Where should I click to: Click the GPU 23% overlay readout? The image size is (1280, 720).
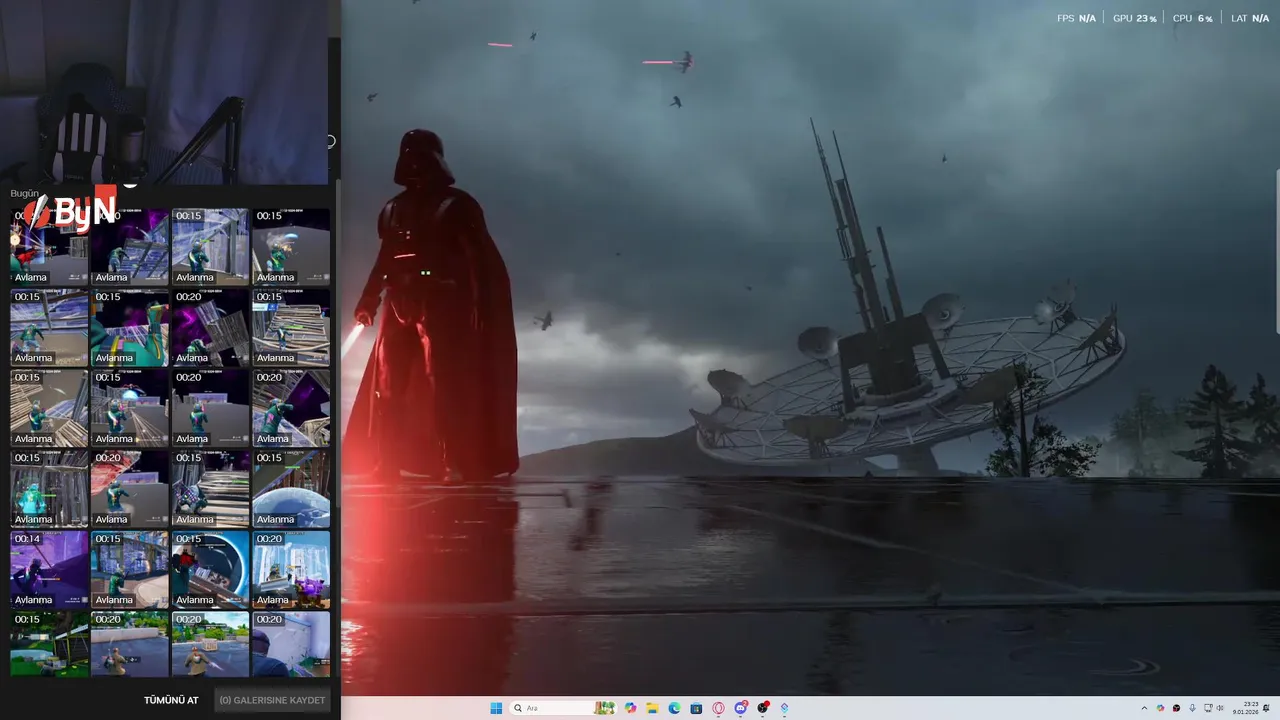tap(1134, 18)
